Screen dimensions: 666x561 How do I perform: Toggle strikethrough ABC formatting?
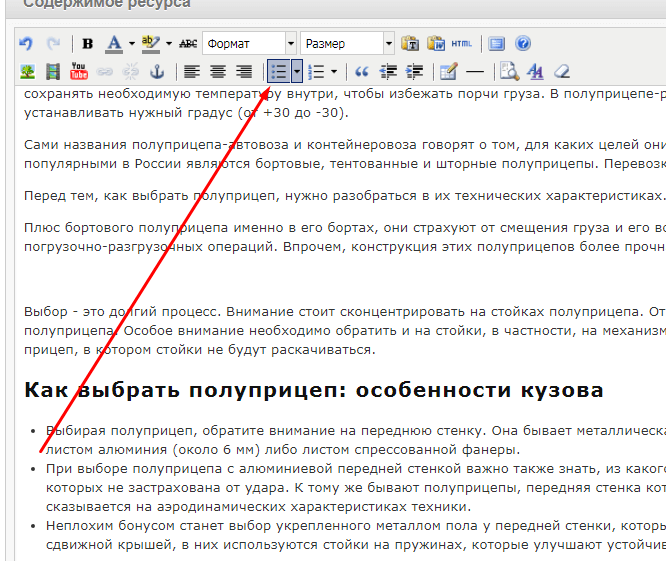tap(188, 43)
